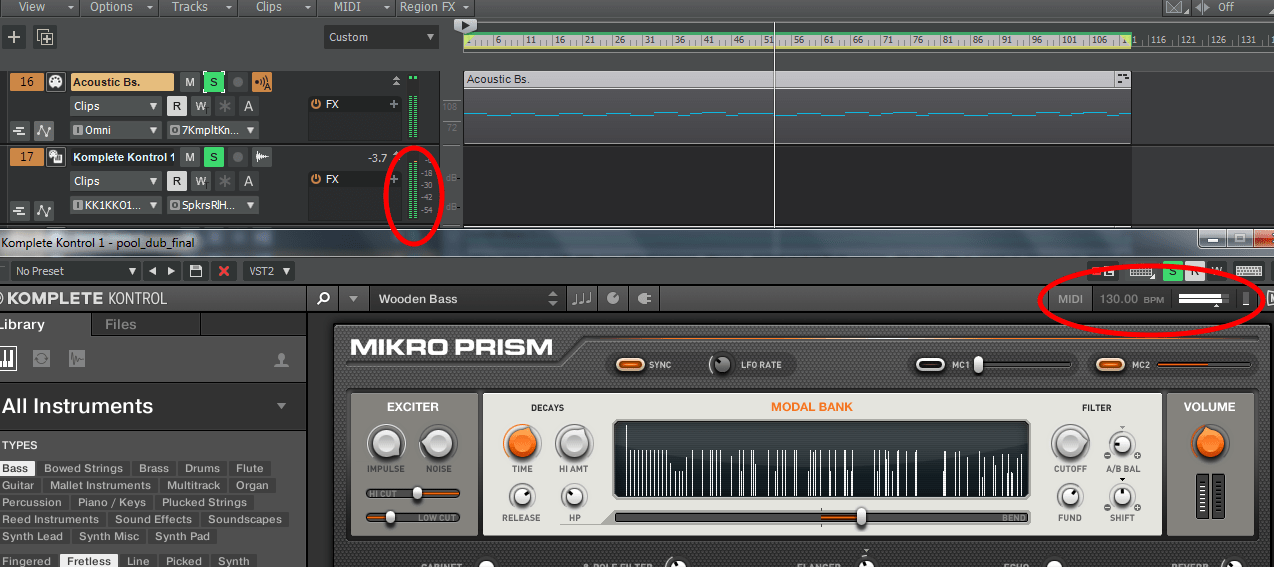Toggle solo on Komplete Kontrol 1 track
This screenshot has width=1274, height=567.
pyautogui.click(x=213, y=157)
